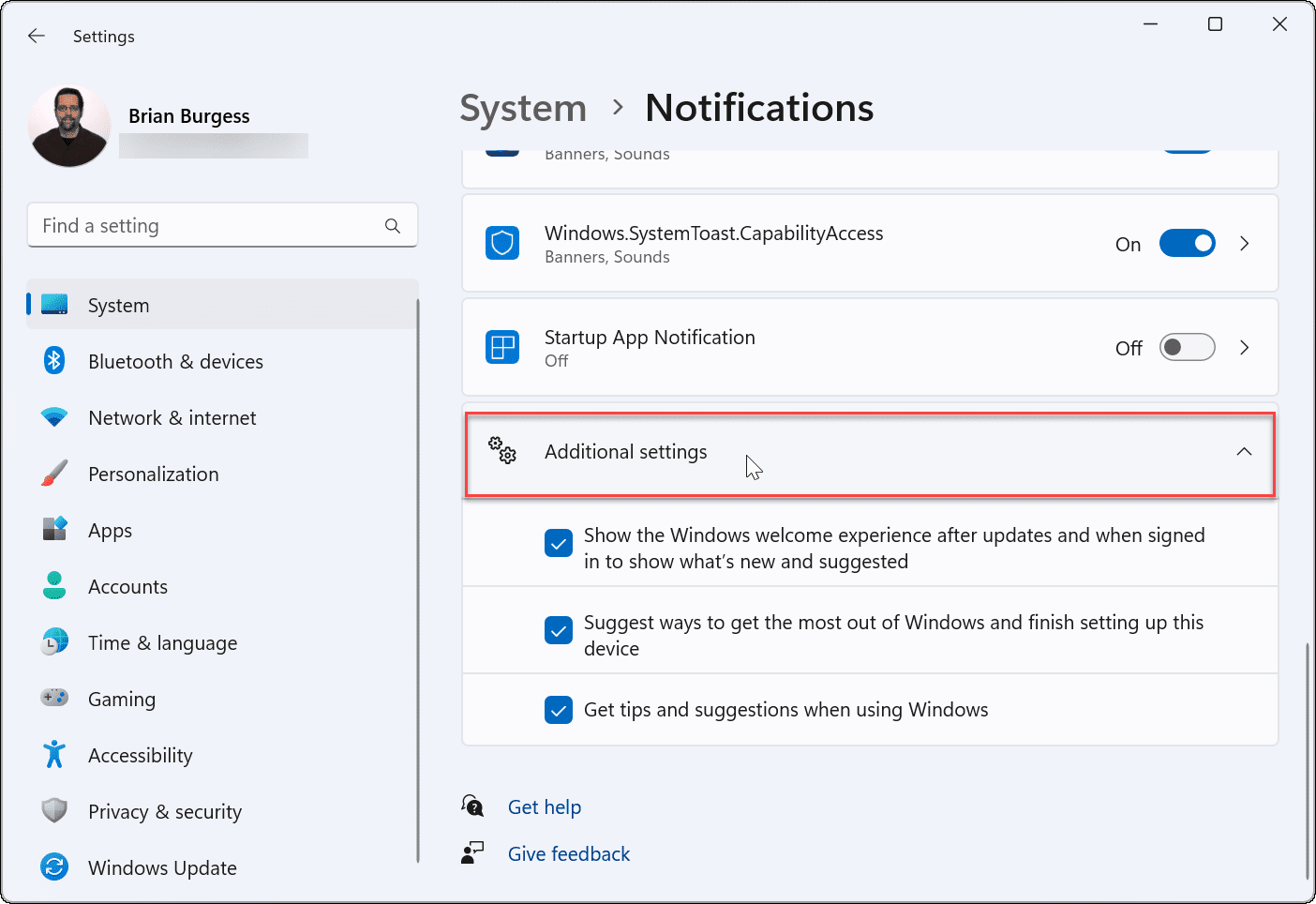Open Startup App Notification detail page chevron

click(1245, 347)
